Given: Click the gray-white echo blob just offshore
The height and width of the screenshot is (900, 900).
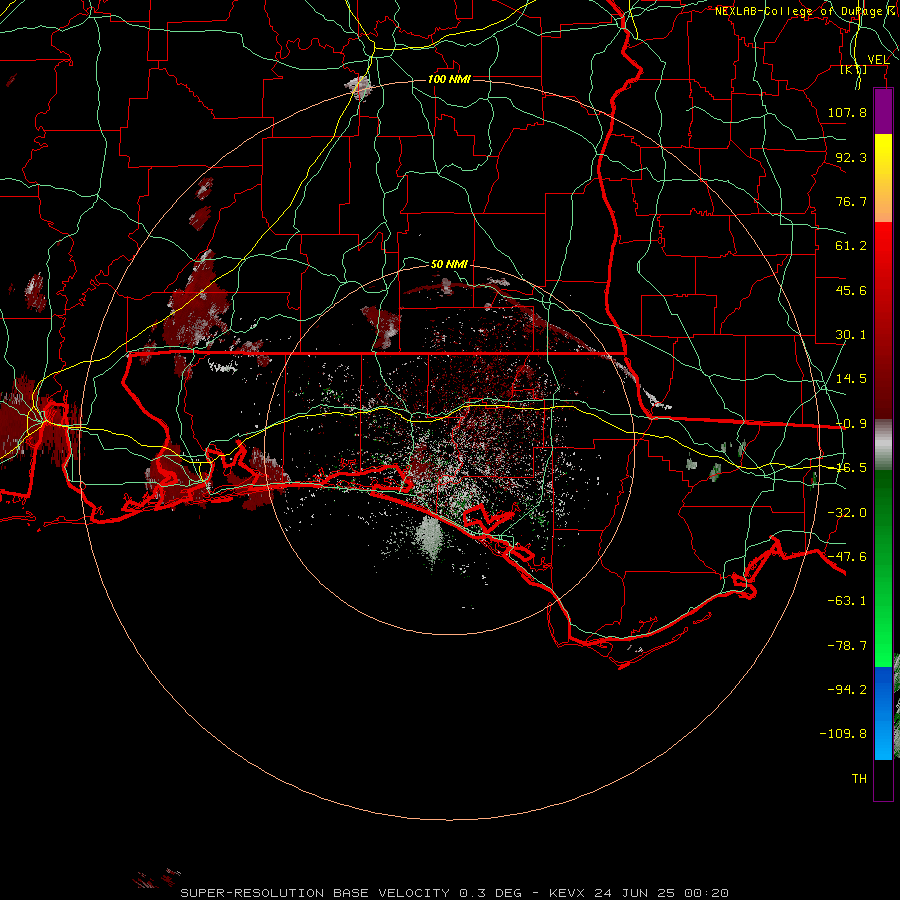Looking at the screenshot, I should pos(429,537).
